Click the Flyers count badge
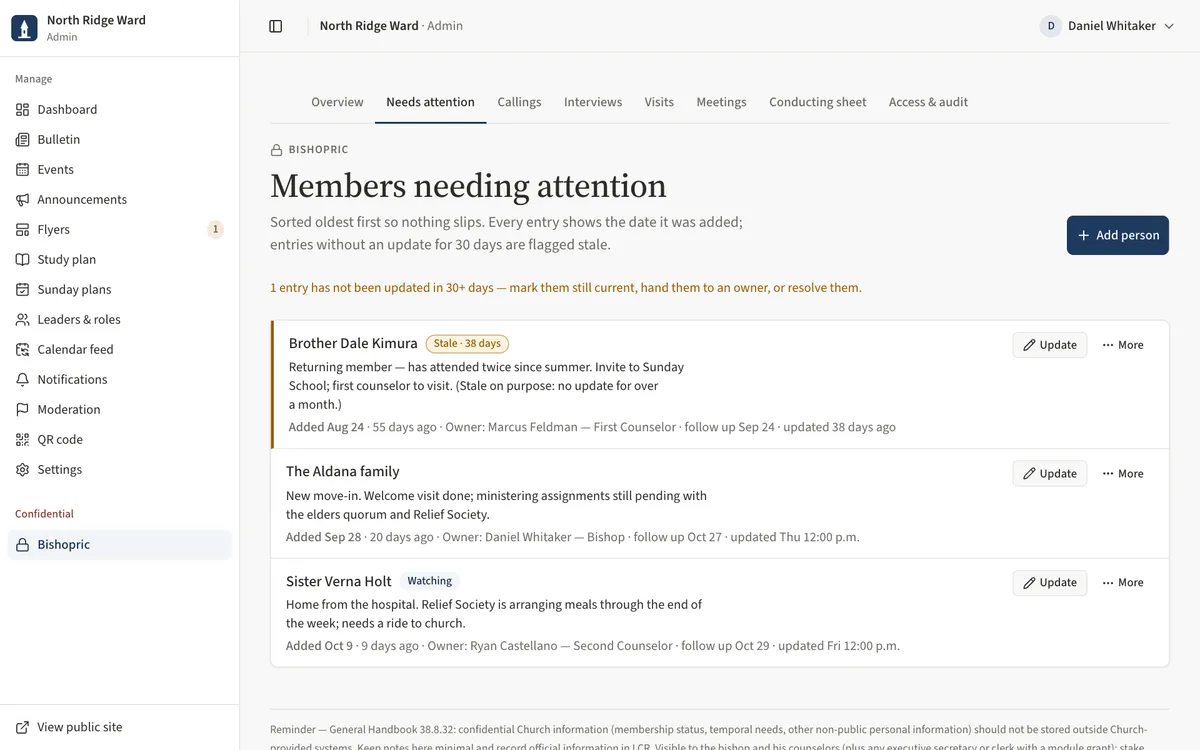The height and width of the screenshot is (750, 1200). tap(215, 229)
